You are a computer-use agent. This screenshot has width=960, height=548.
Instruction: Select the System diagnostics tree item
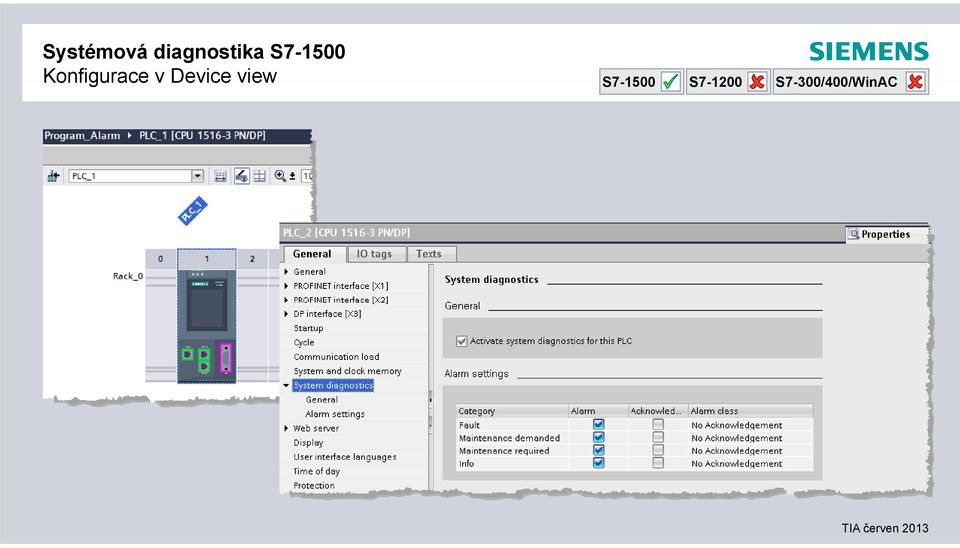[x=333, y=385]
